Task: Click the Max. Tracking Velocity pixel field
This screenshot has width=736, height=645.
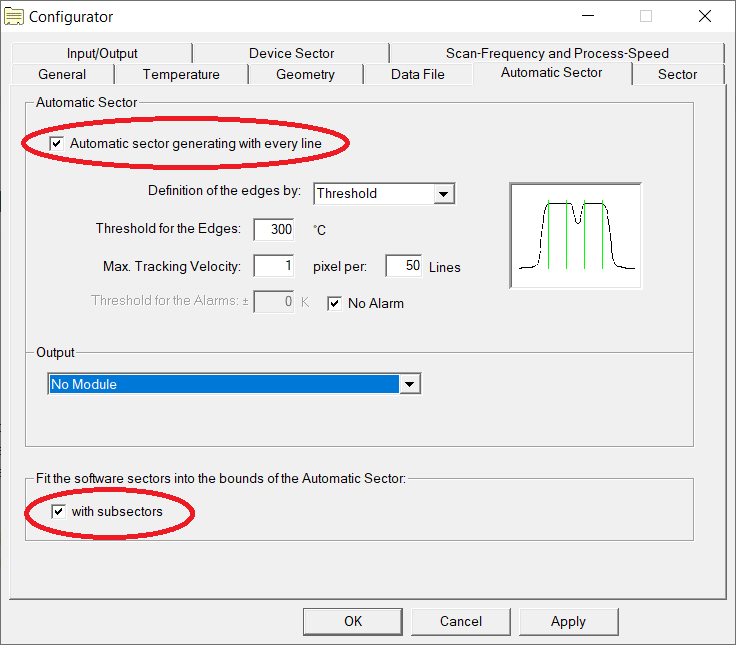Action: tap(274, 266)
